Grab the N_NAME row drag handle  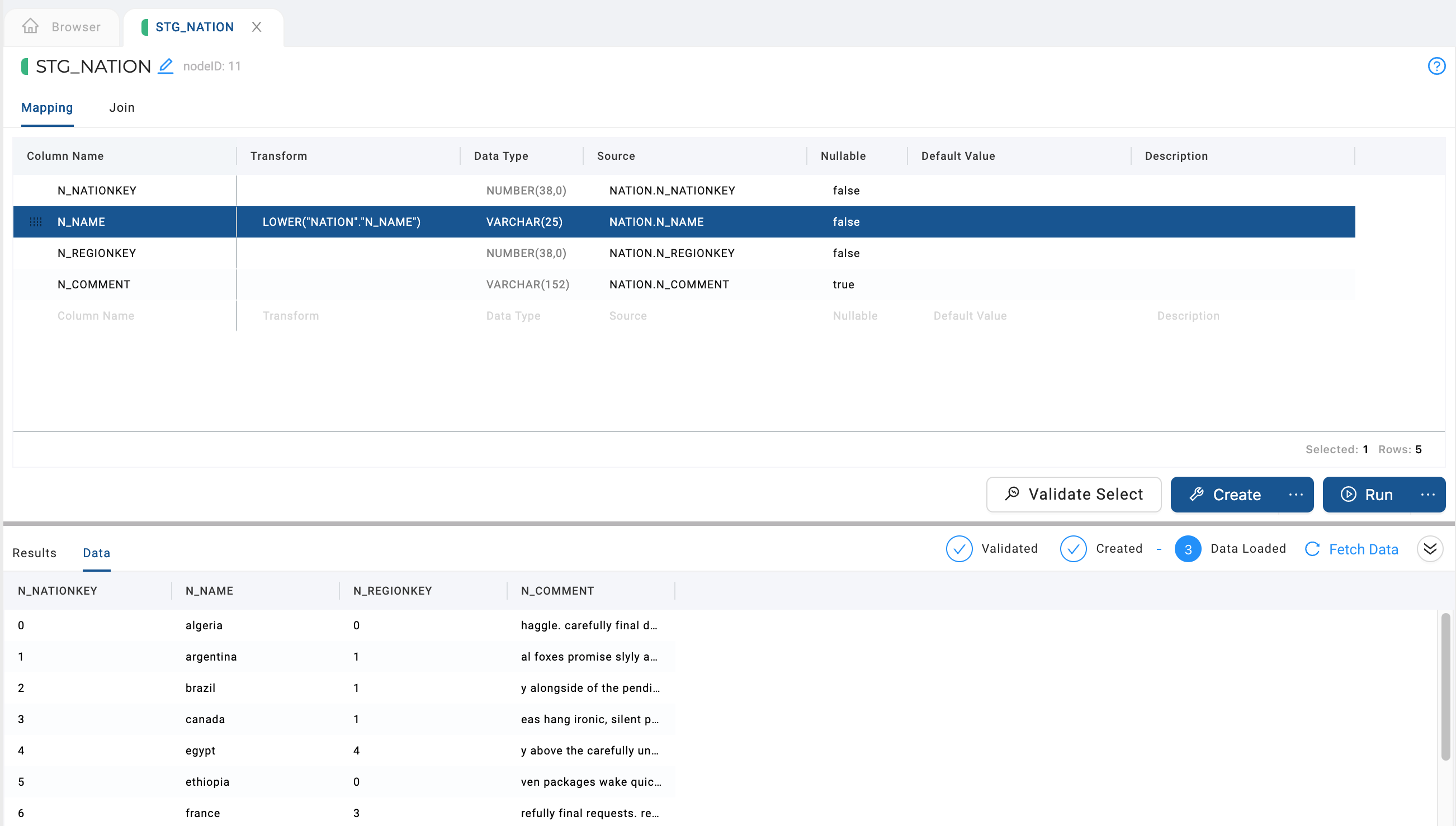coord(36,222)
